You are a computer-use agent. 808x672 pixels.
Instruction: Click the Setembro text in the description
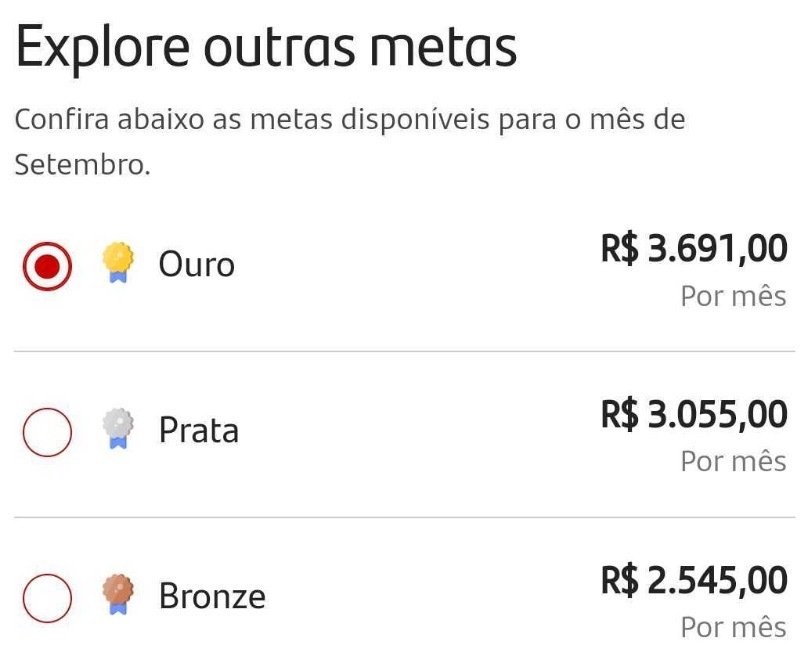[76, 163]
